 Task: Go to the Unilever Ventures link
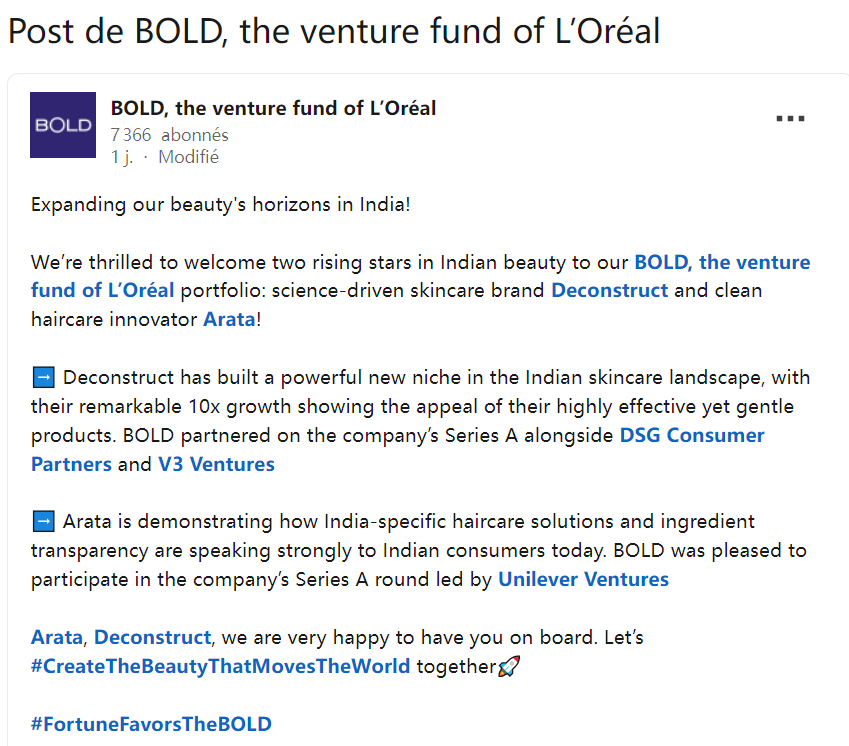(x=583, y=579)
